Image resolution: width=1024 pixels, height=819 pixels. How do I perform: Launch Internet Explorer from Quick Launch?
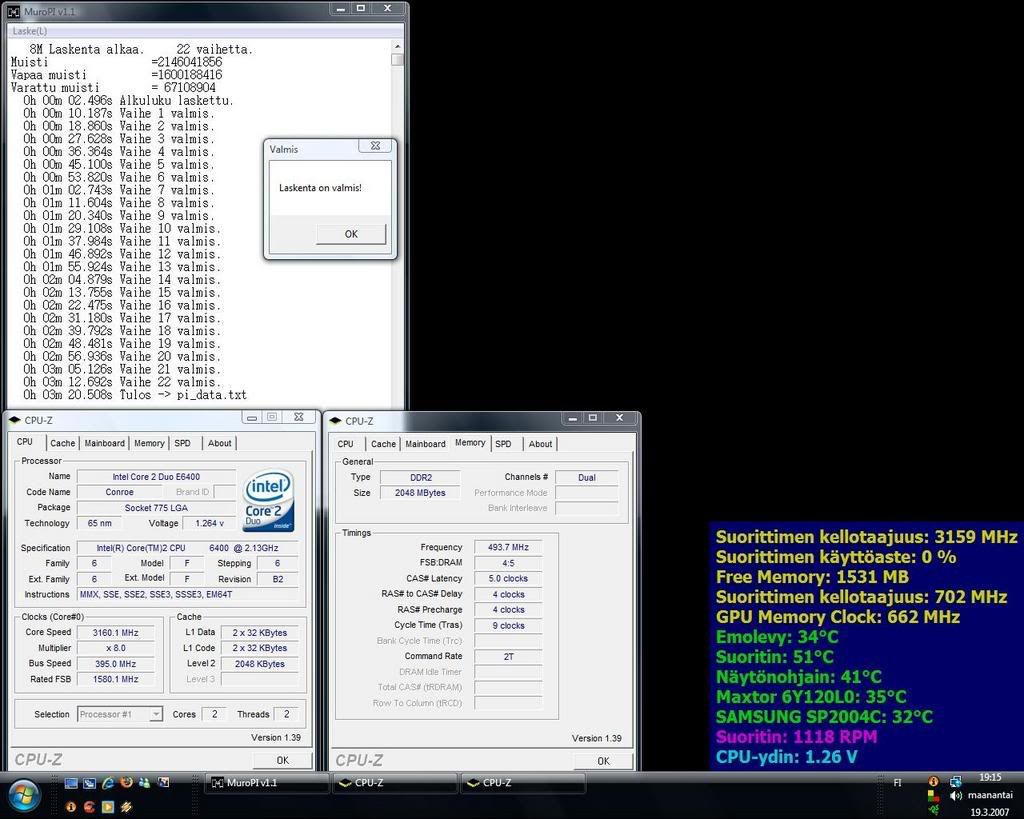107,783
